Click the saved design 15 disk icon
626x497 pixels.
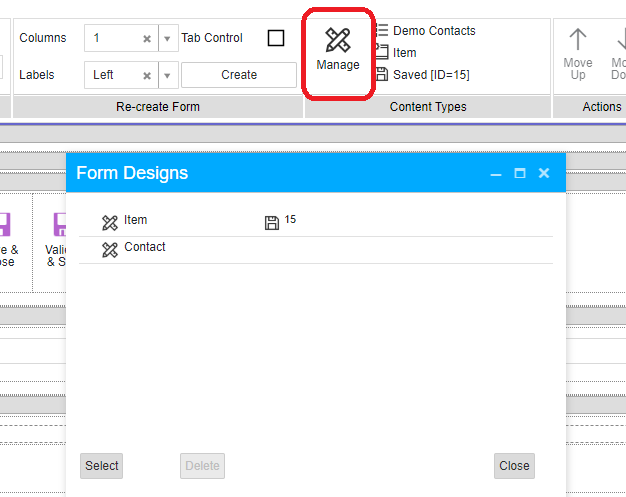point(271,222)
